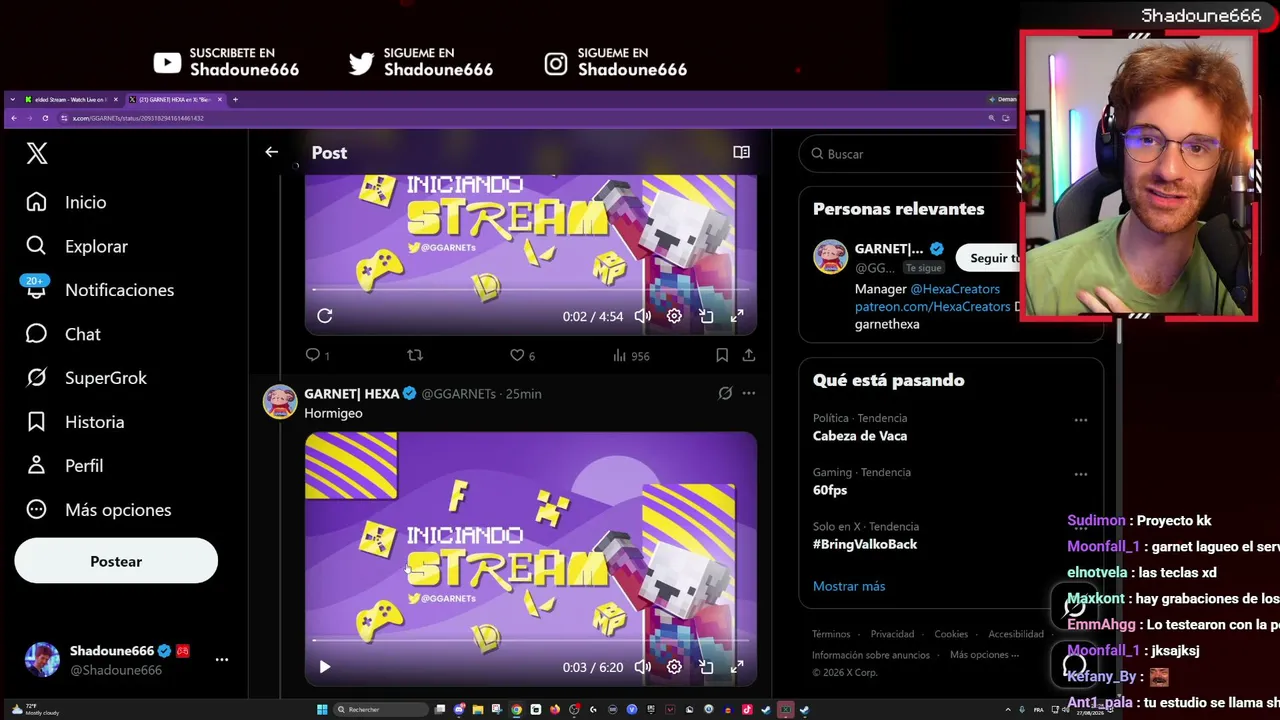Image resolution: width=1280 pixels, height=720 pixels.
Task: Open the 25min timestamp link
Action: click(523, 394)
